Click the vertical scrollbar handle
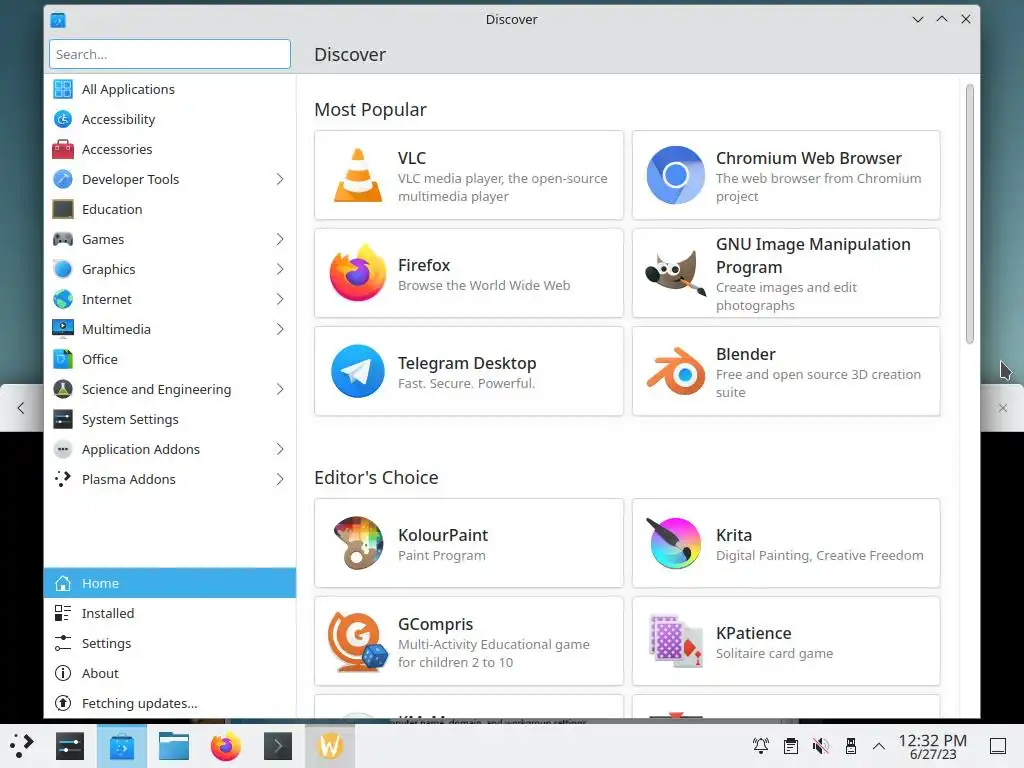Viewport: 1024px width, 768px height. pyautogui.click(x=970, y=214)
